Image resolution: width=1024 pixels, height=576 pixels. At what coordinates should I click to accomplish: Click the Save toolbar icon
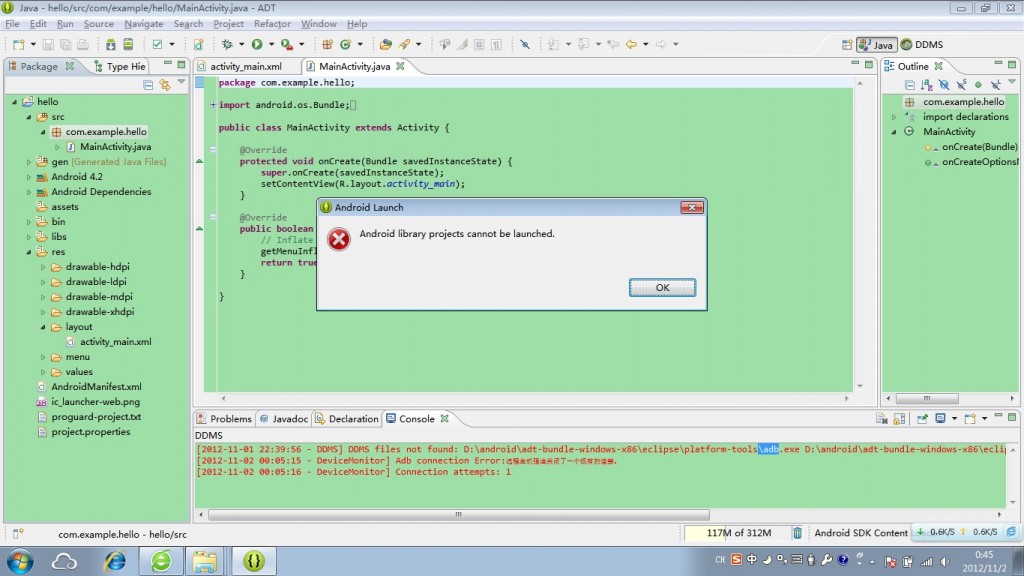click(48, 44)
